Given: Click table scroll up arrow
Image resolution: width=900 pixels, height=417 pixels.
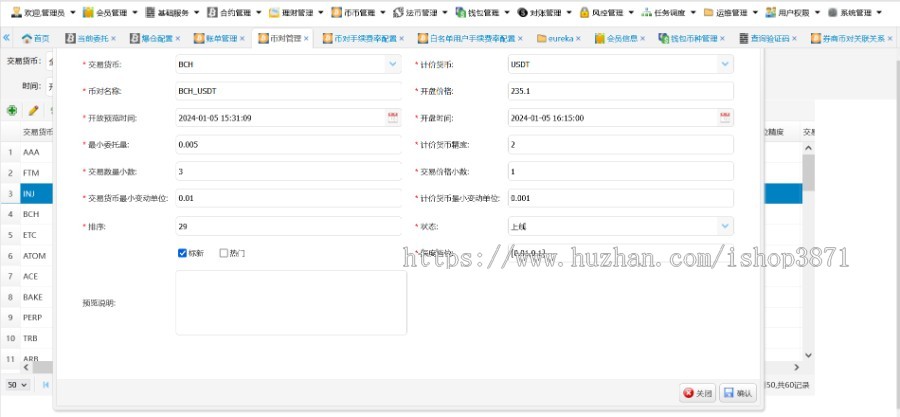Looking at the screenshot, I should point(808,148).
